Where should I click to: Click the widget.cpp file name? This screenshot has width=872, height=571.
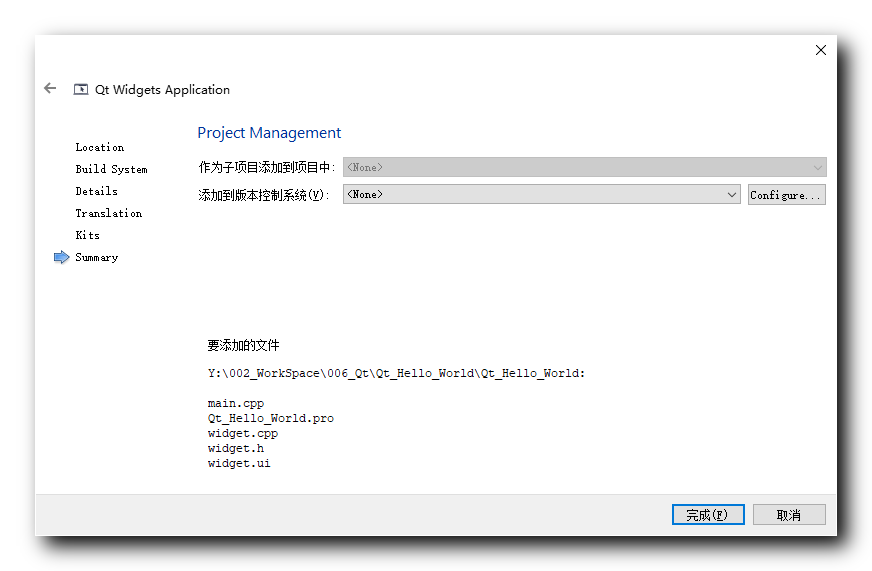click(x=242, y=433)
